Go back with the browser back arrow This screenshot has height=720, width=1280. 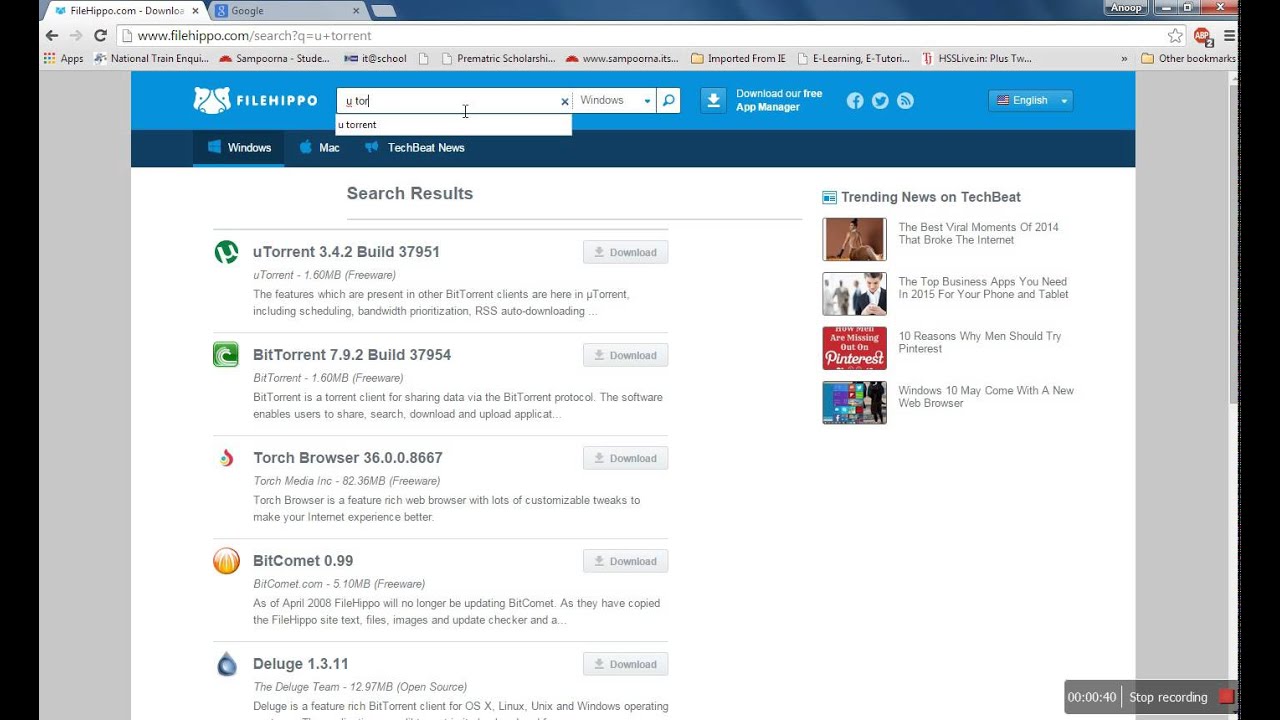pyautogui.click(x=52, y=35)
